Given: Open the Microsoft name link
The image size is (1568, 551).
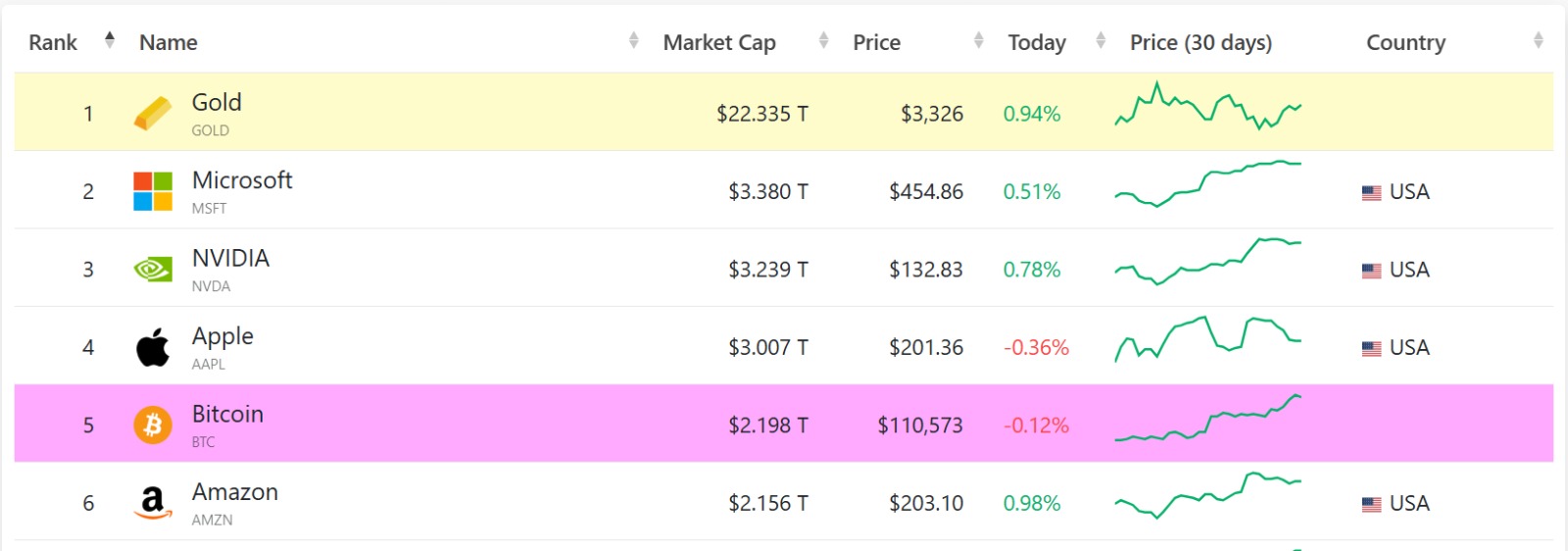Looking at the screenshot, I should (x=242, y=180).
